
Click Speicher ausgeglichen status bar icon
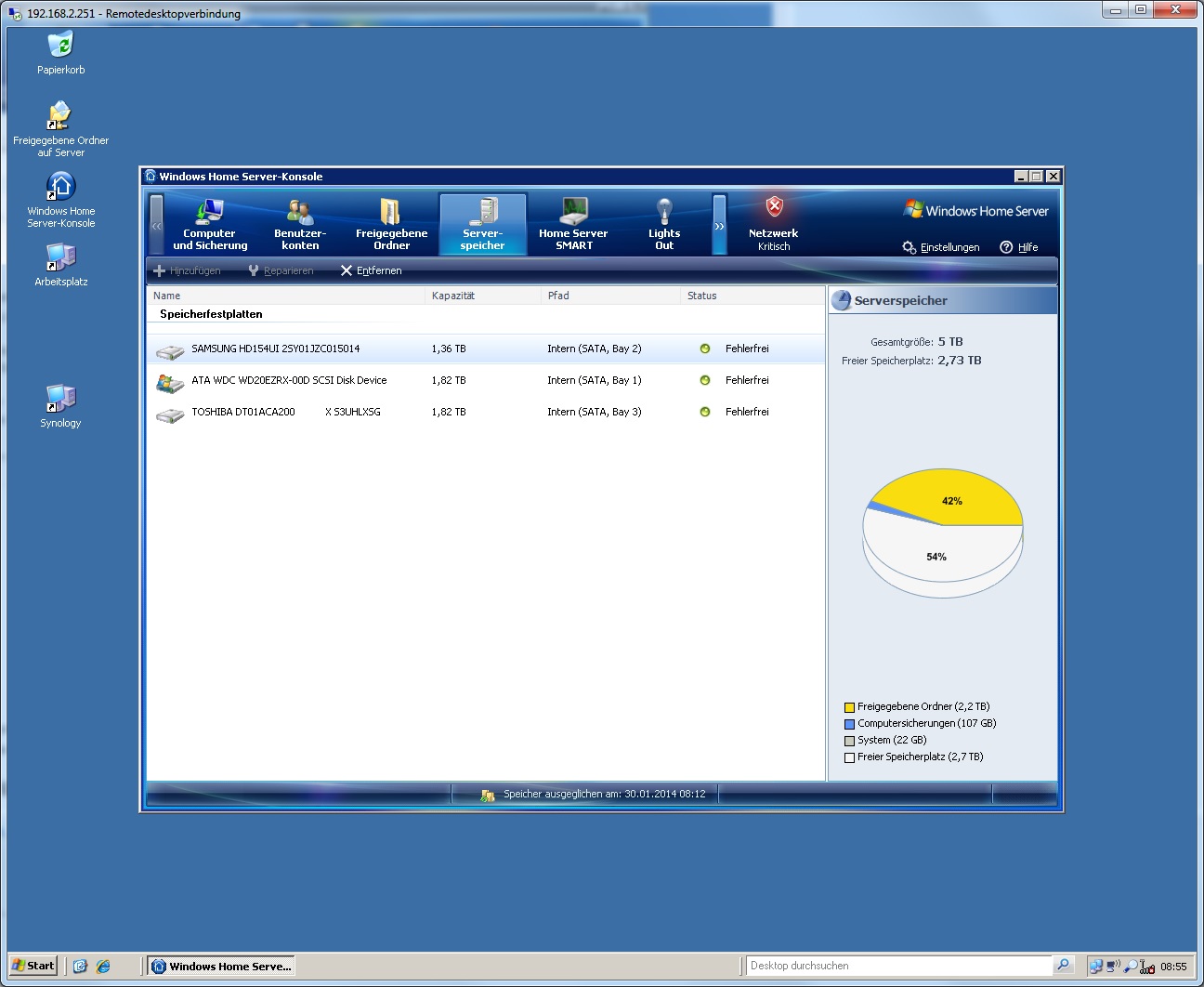point(488,795)
